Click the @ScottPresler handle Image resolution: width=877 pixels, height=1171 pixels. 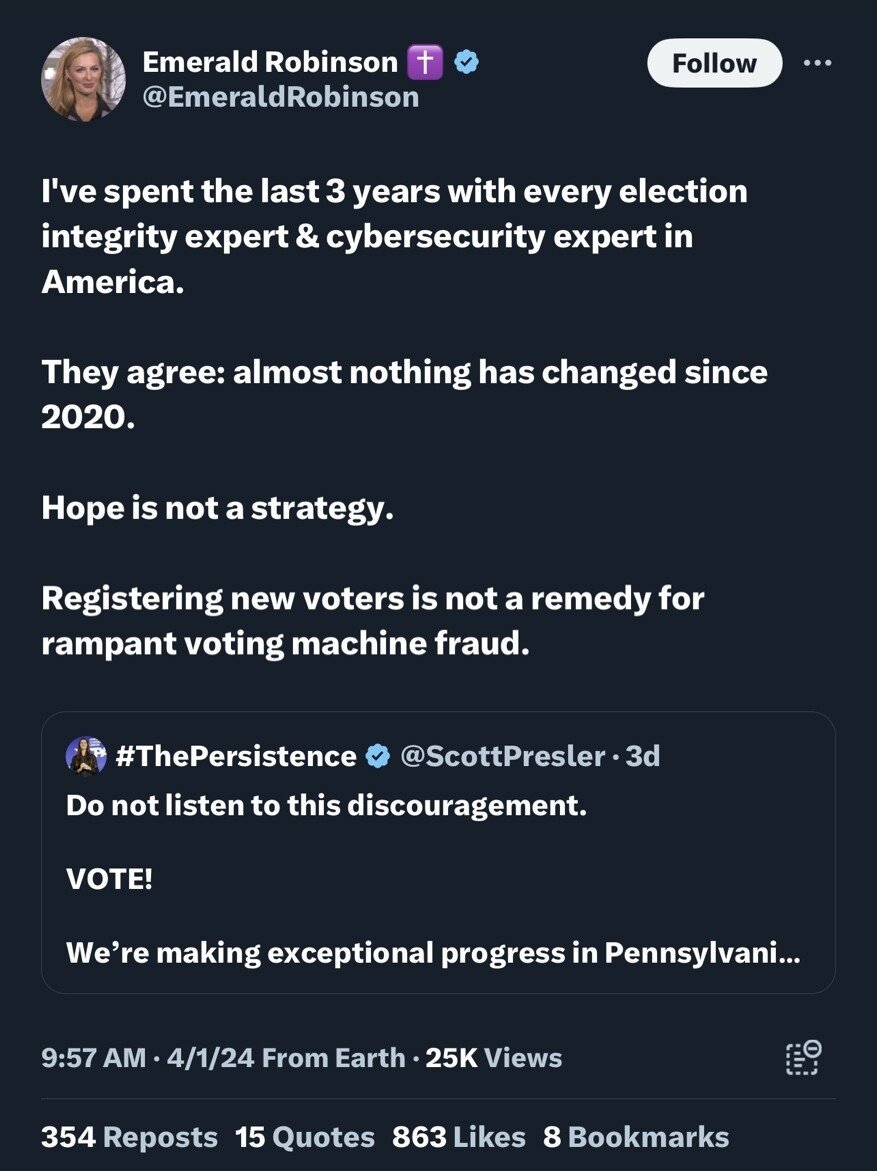tap(502, 756)
